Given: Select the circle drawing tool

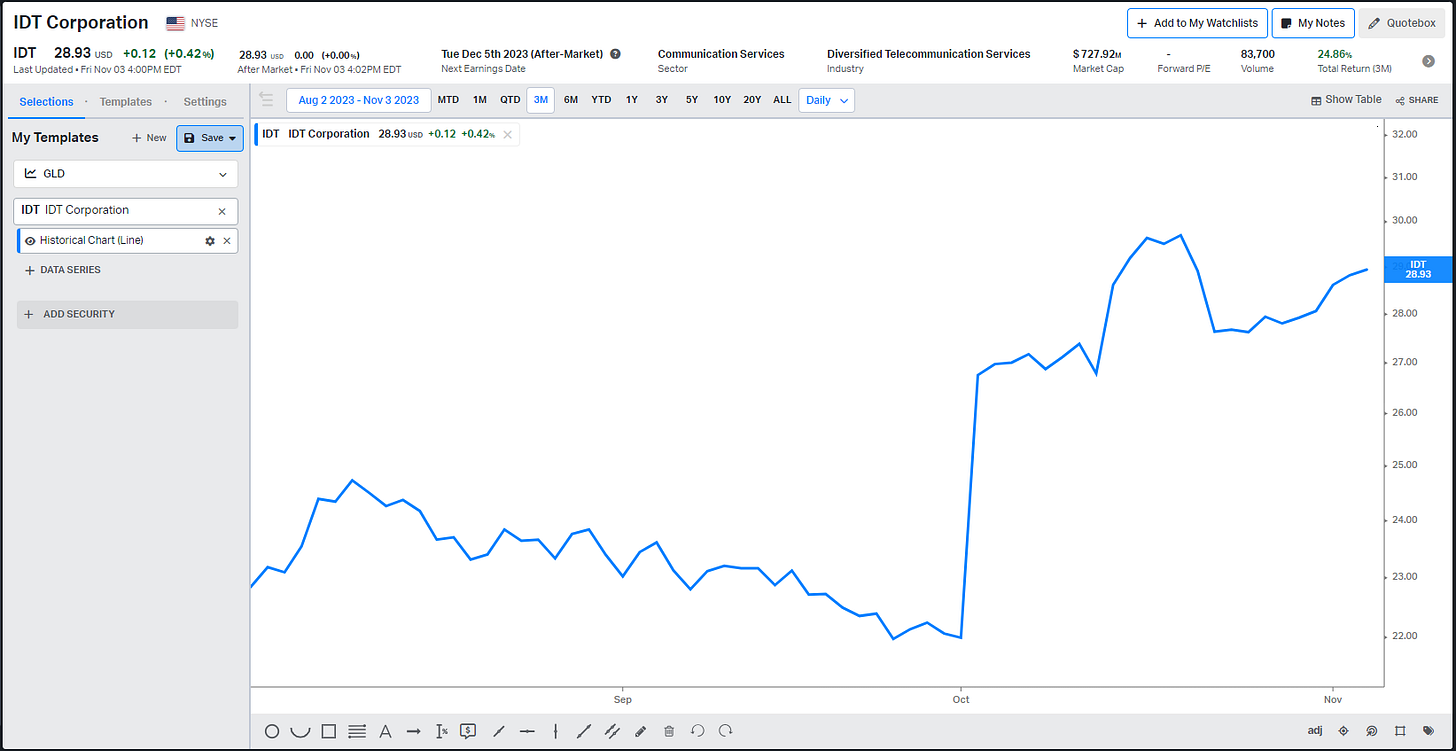Looking at the screenshot, I should pos(272,731).
